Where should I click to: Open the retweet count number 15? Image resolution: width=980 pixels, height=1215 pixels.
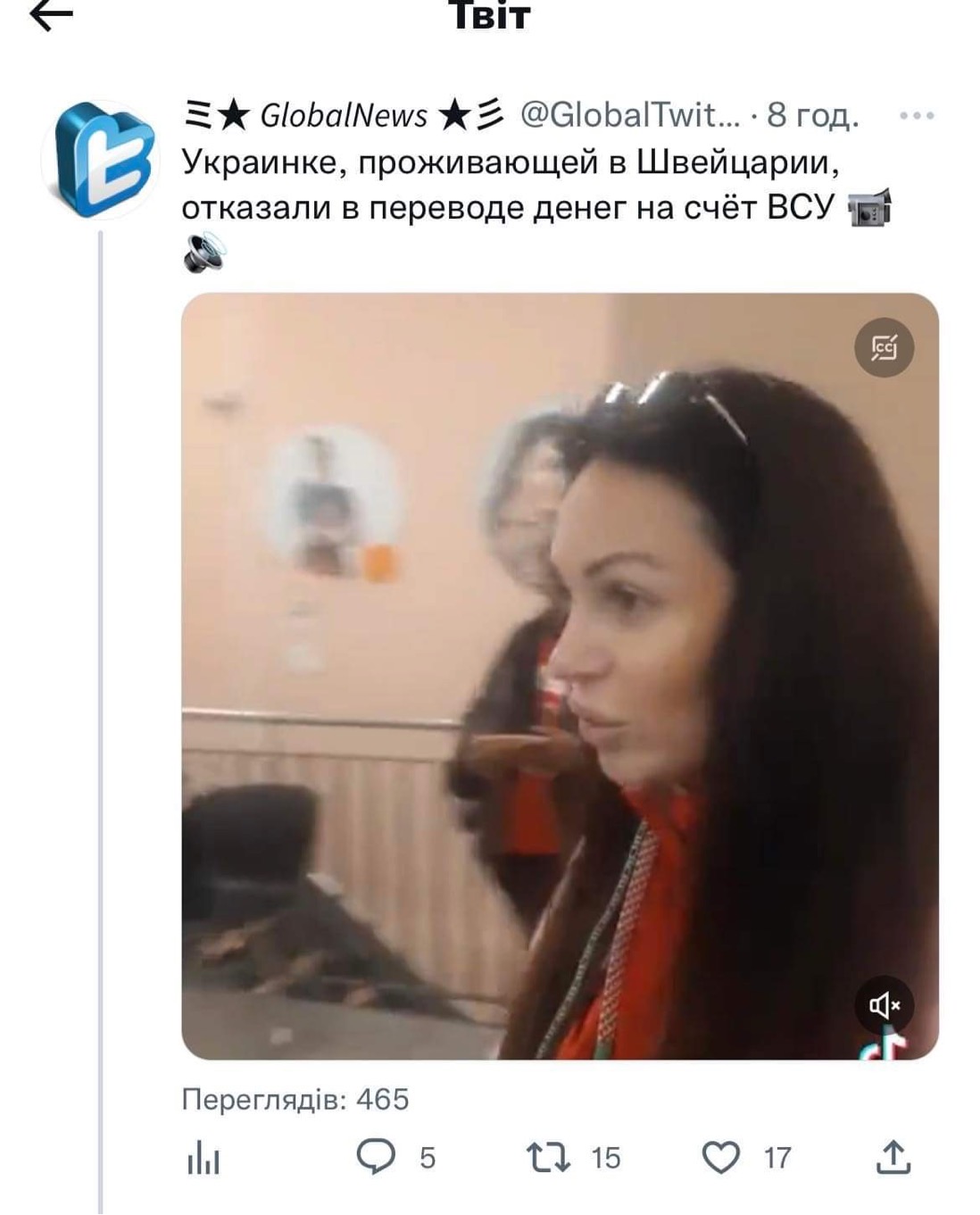click(x=605, y=1158)
